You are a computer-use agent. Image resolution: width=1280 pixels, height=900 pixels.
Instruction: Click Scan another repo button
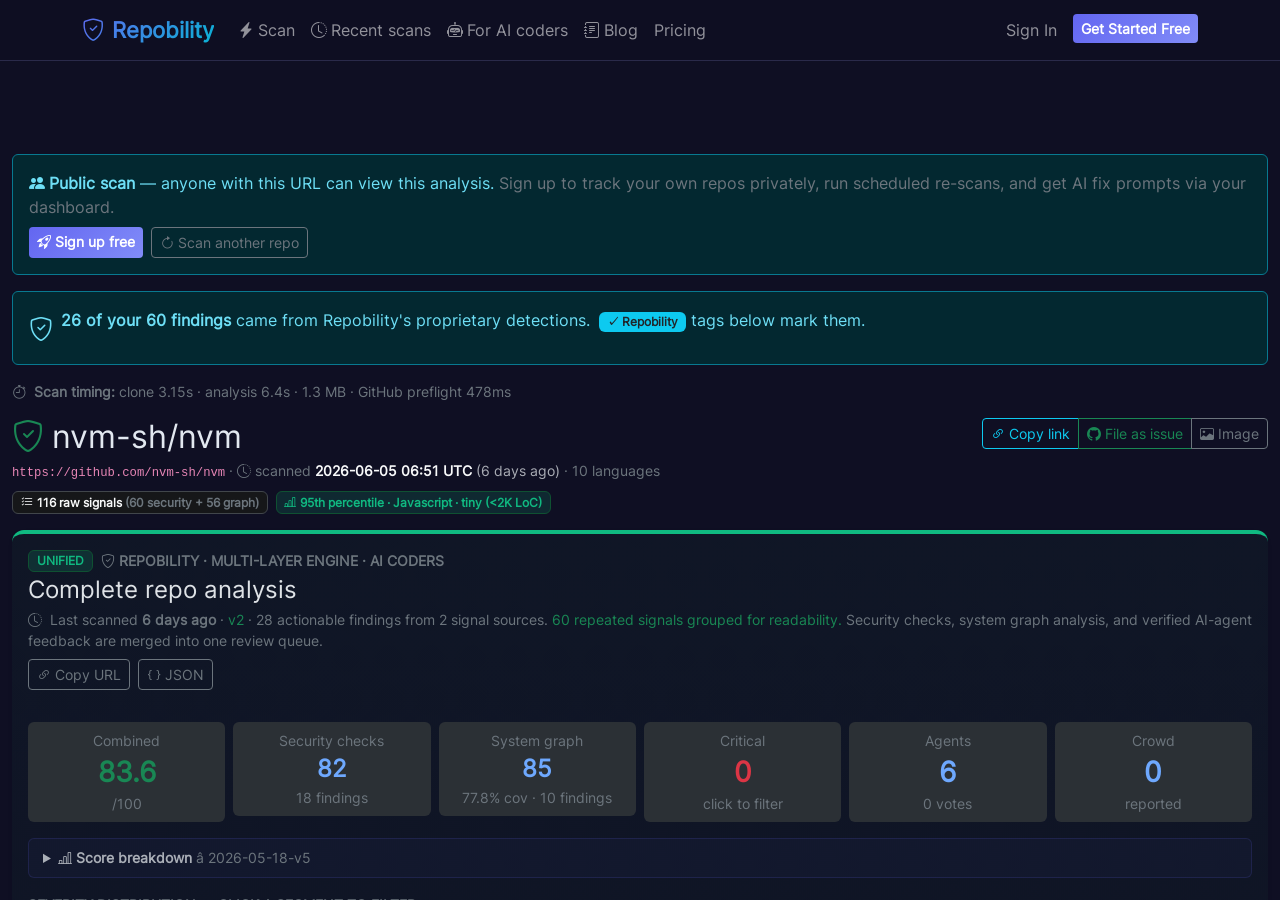pos(229,242)
